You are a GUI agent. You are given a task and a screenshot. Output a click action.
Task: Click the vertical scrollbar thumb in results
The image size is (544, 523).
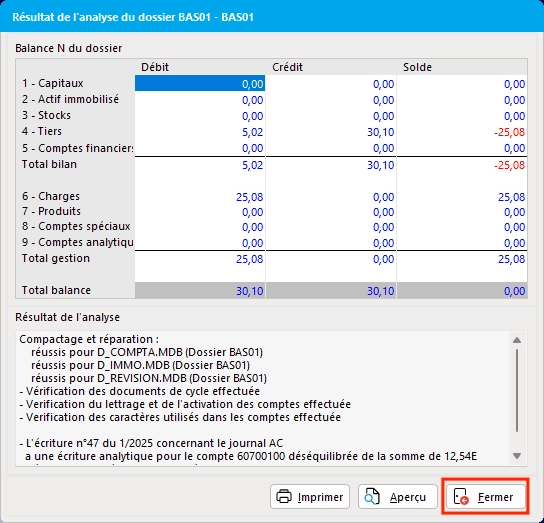coord(517,390)
